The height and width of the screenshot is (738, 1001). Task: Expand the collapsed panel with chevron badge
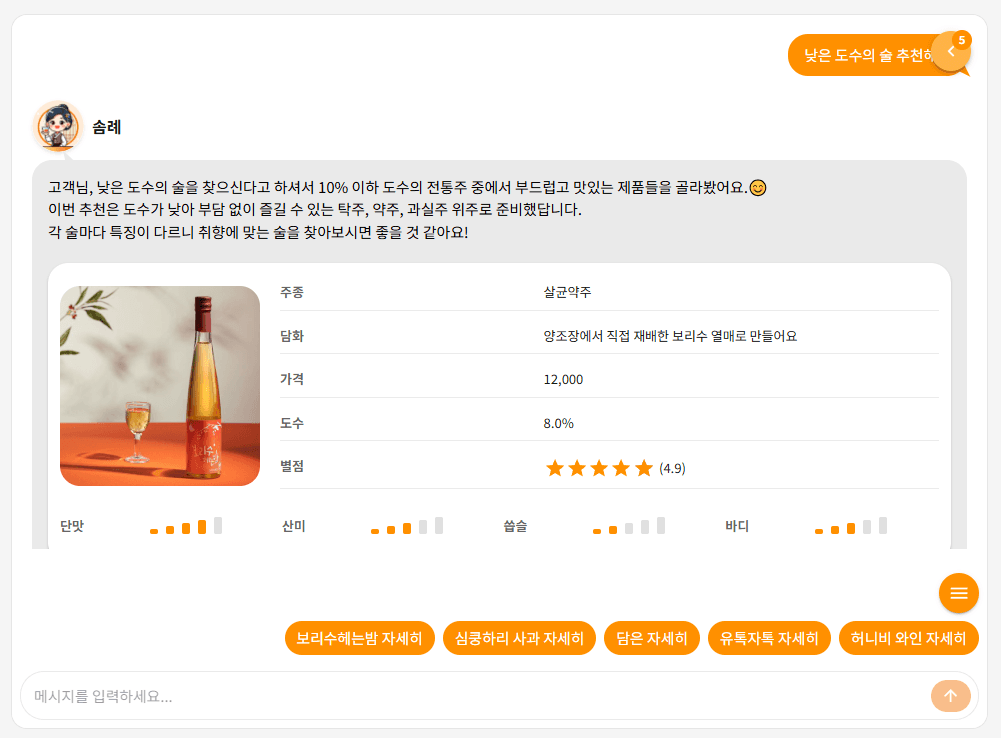[950, 52]
